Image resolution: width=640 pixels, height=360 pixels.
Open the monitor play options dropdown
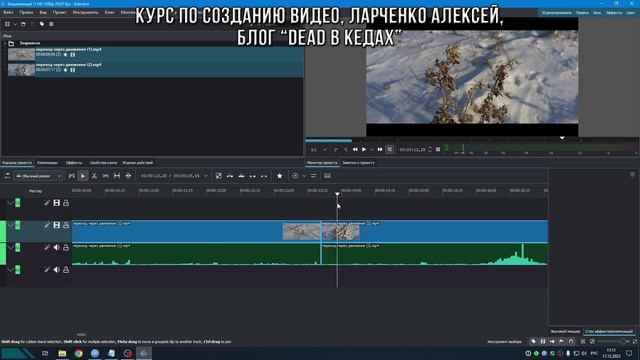372,150
